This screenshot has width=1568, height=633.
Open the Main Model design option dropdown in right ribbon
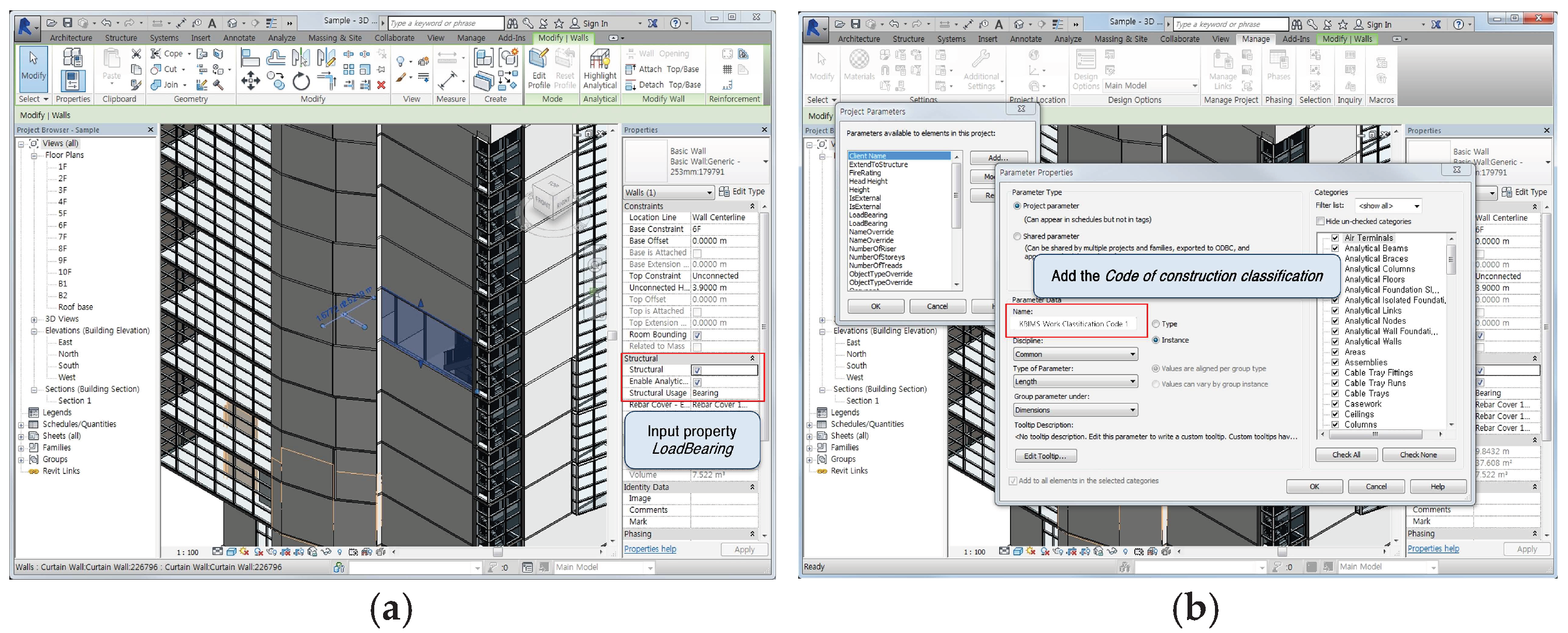coord(1150,86)
